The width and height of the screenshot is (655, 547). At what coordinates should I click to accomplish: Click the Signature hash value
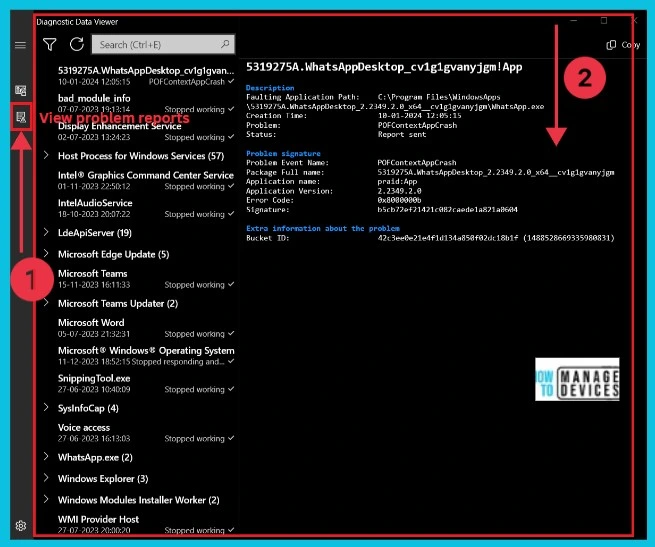pos(447,209)
